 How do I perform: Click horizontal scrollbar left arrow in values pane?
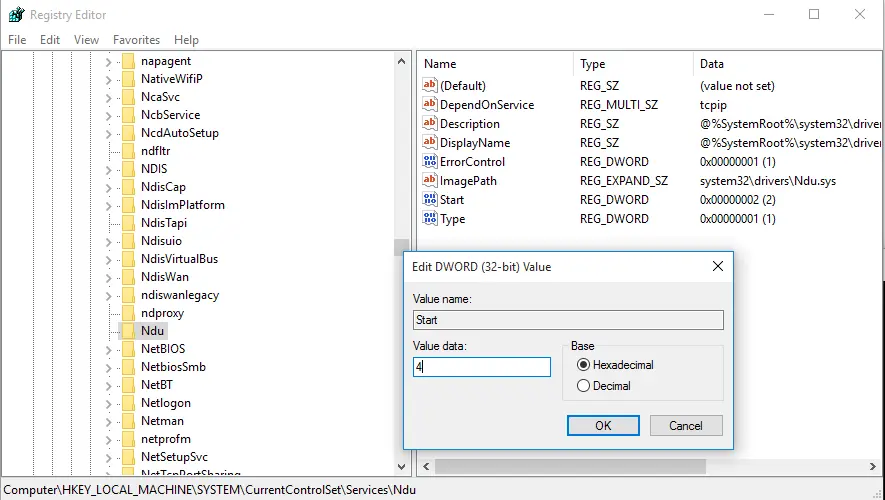point(426,467)
